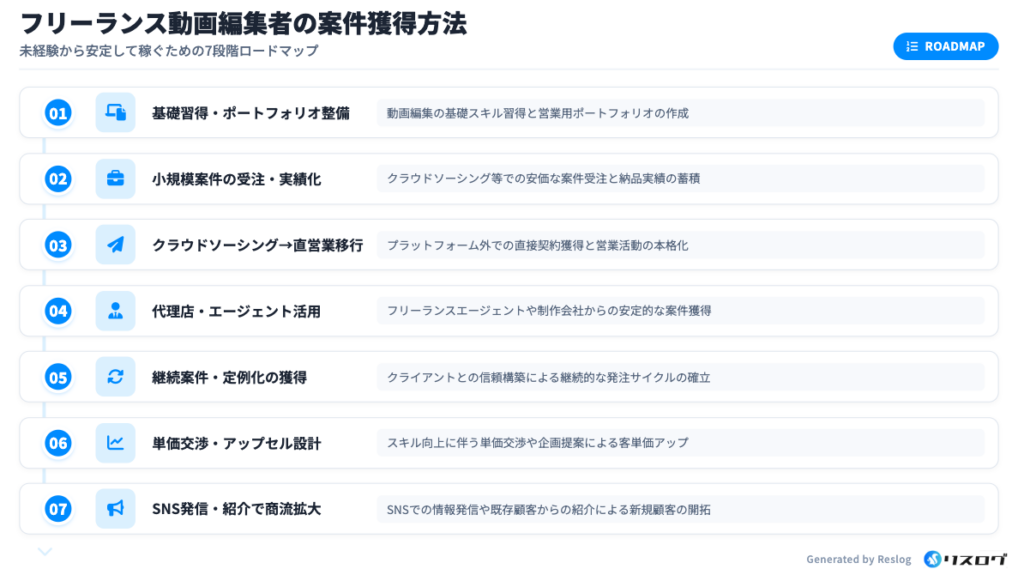The image size is (1024, 575).
Task: Click the SNS発信・紹介で商流拡大 title
Action: point(236,509)
